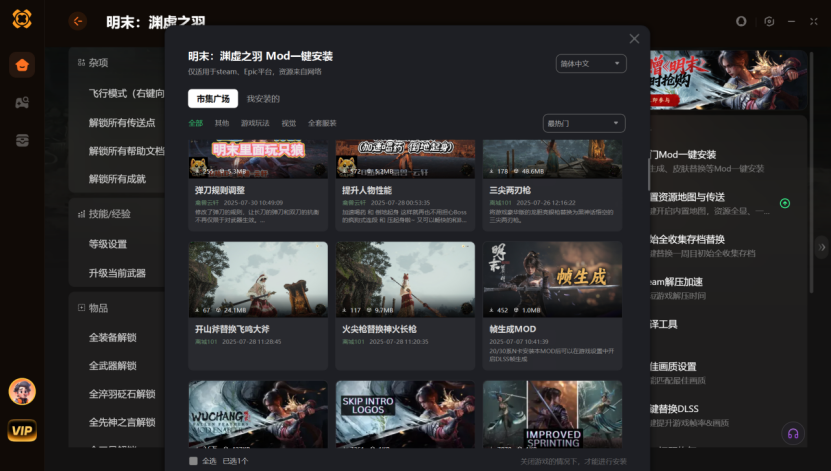Select 全装备解锁 in the trainer list
This screenshot has height=471, width=831.
pyautogui.click(x=112, y=337)
